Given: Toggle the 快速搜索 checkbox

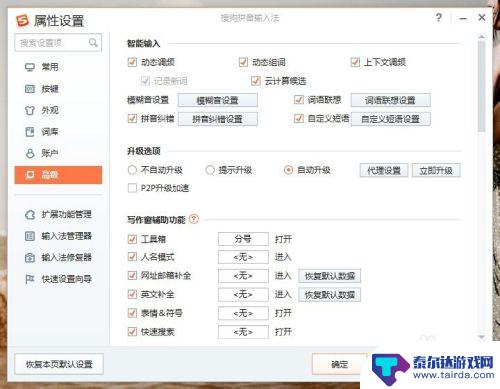Looking at the screenshot, I should pyautogui.click(x=132, y=332).
